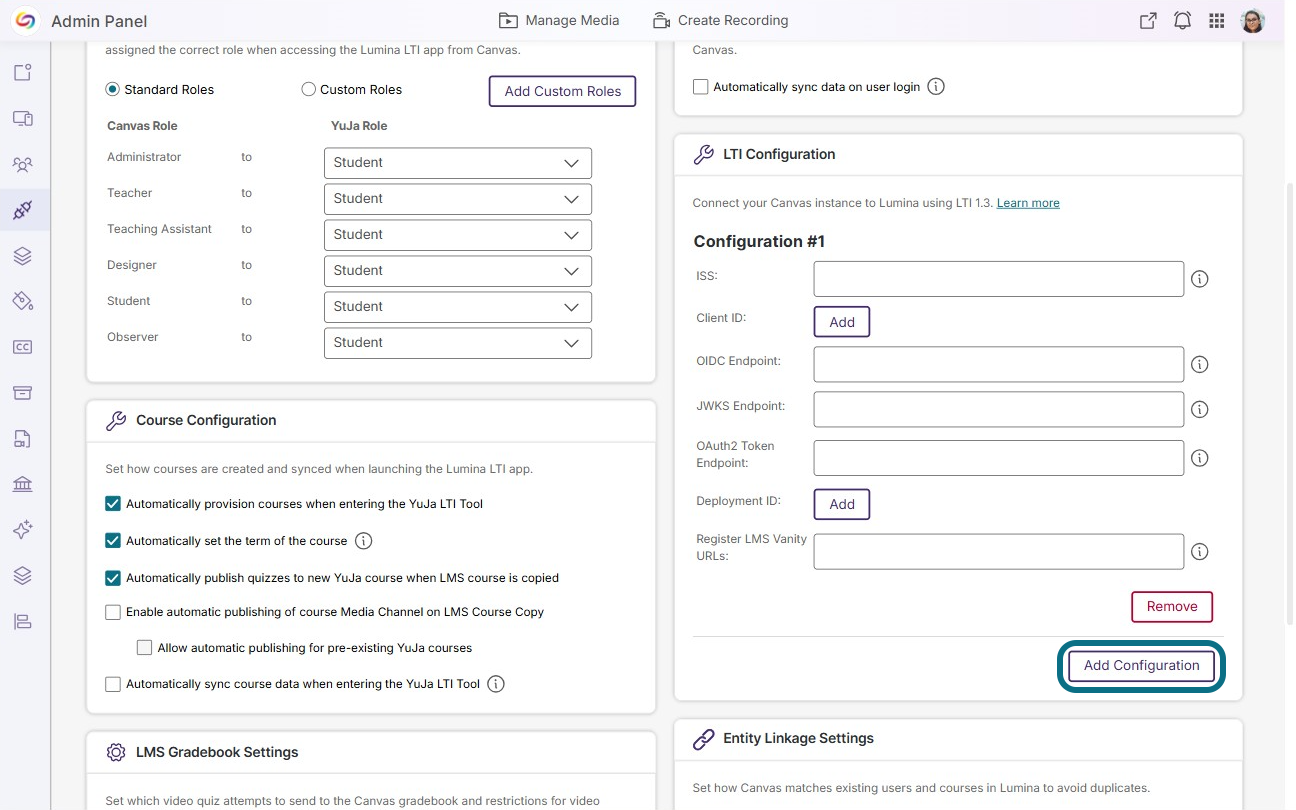Viewport: 1296px width, 810px height.
Task: Click the top sidebar square-with-dot icon
Action: click(x=23, y=72)
